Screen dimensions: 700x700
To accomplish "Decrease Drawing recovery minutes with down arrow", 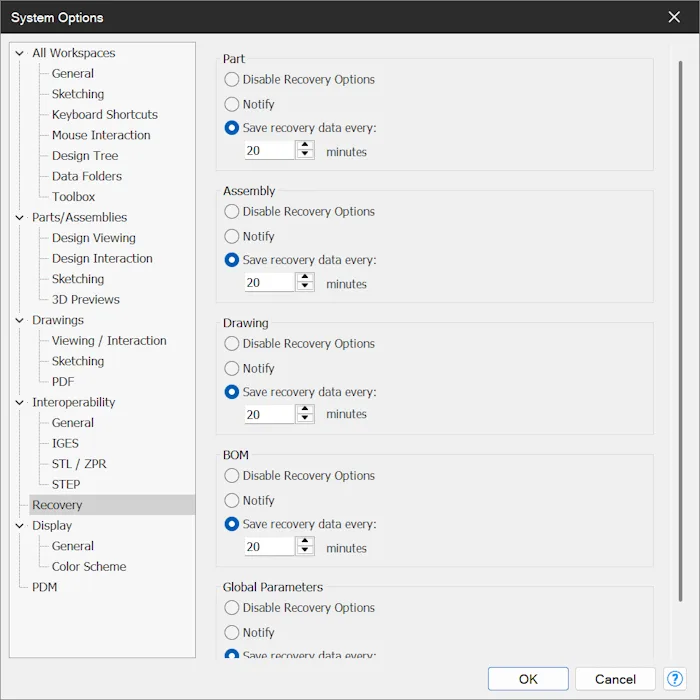I will pos(305,418).
